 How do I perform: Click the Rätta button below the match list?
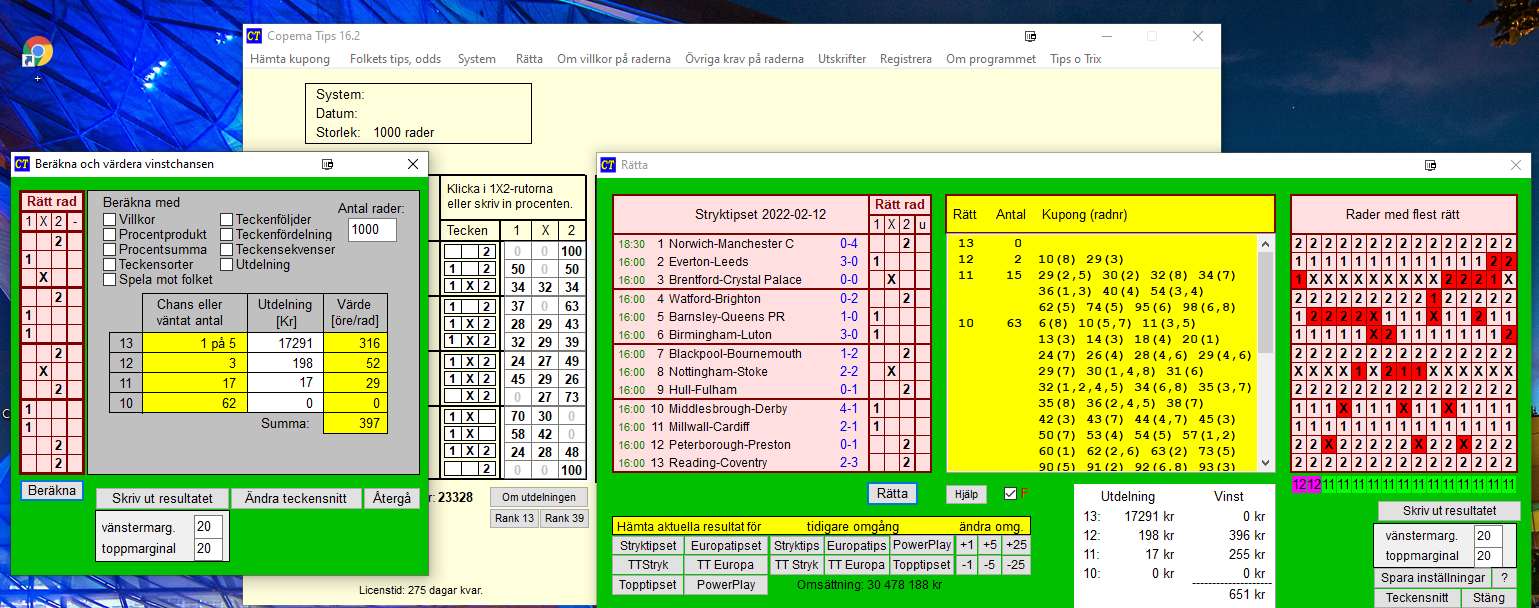click(x=892, y=493)
